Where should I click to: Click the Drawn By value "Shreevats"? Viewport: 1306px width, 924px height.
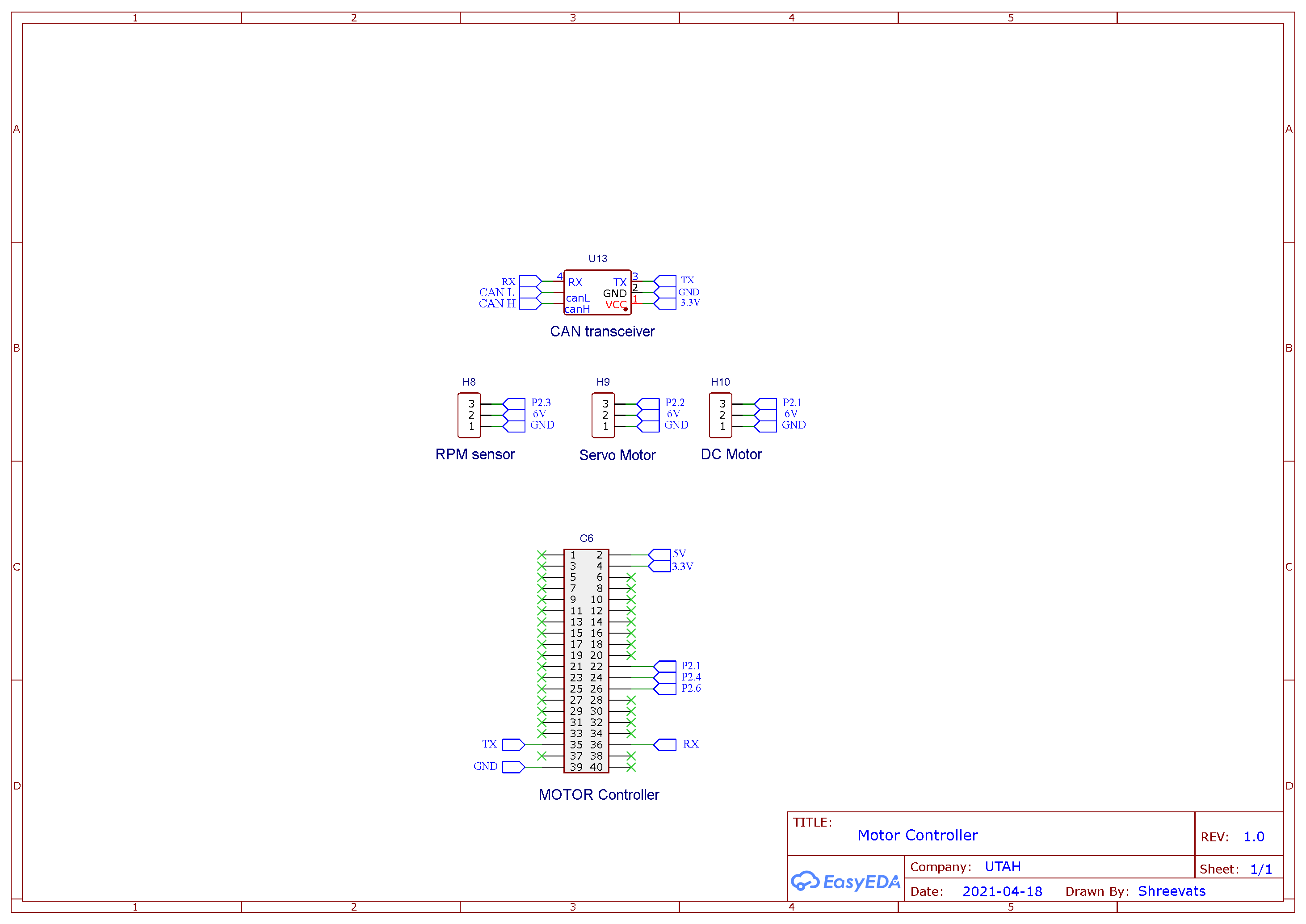1172,891
